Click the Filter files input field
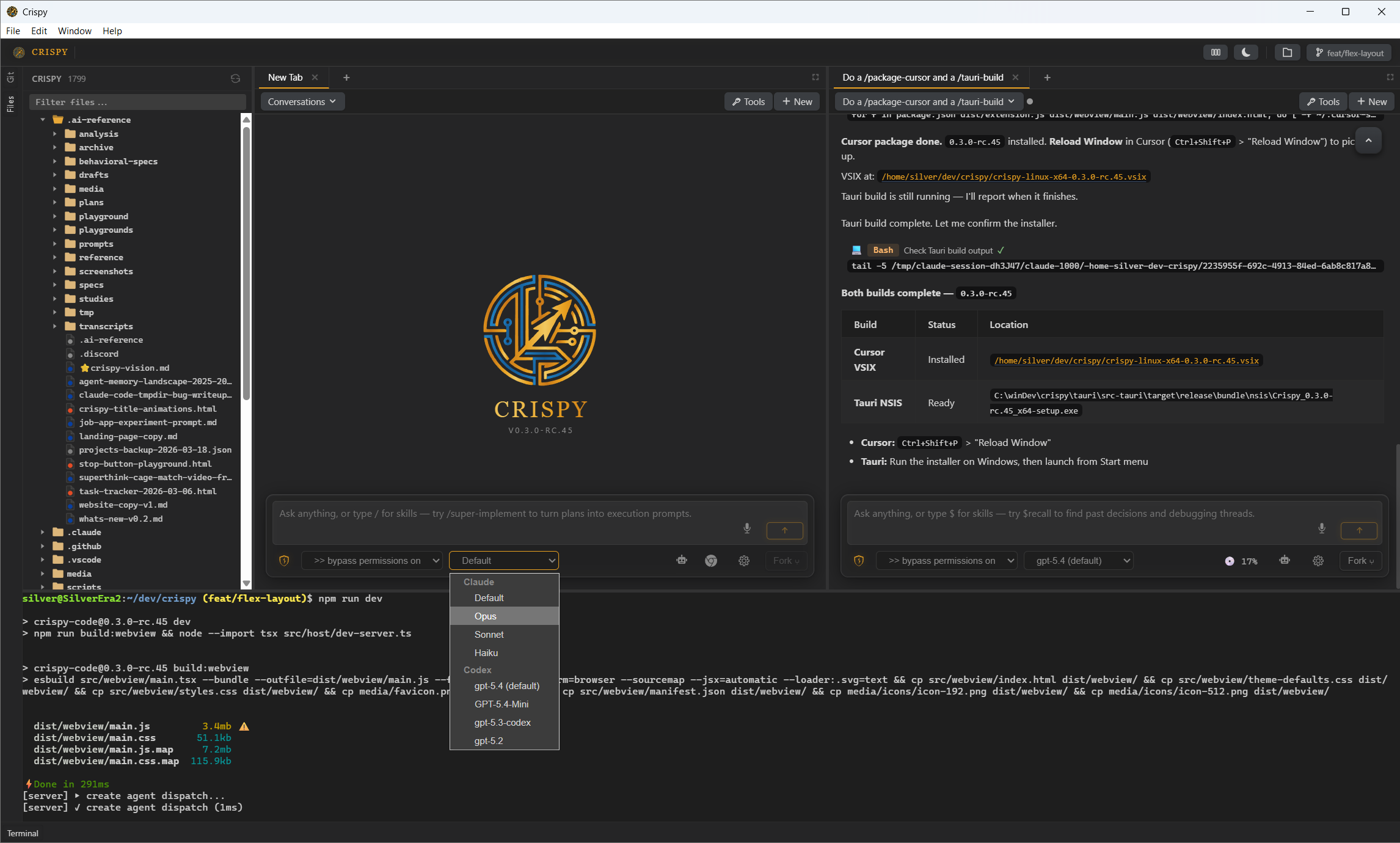The width and height of the screenshot is (1400, 843). (137, 102)
